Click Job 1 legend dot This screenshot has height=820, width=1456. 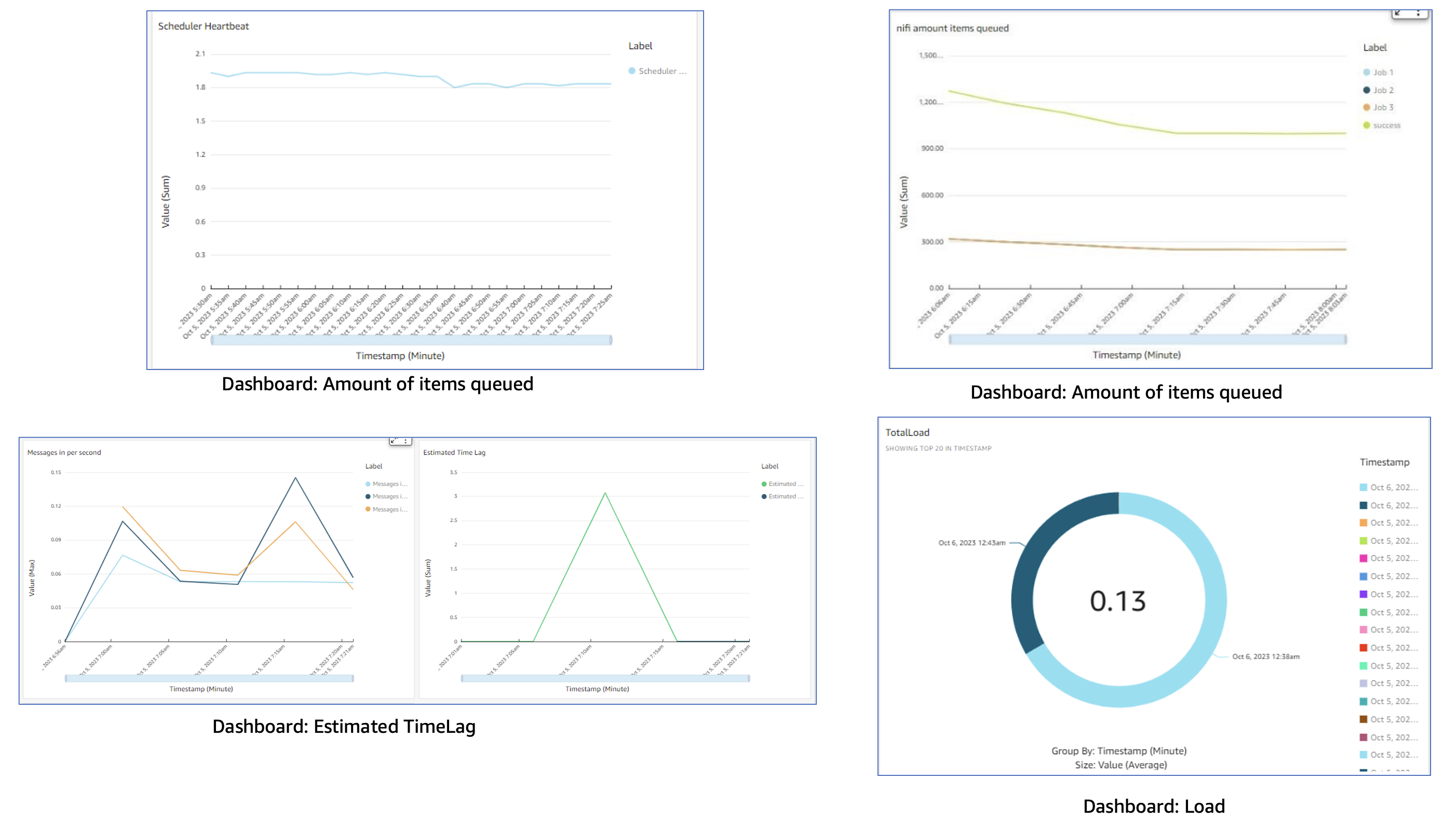pos(1367,72)
